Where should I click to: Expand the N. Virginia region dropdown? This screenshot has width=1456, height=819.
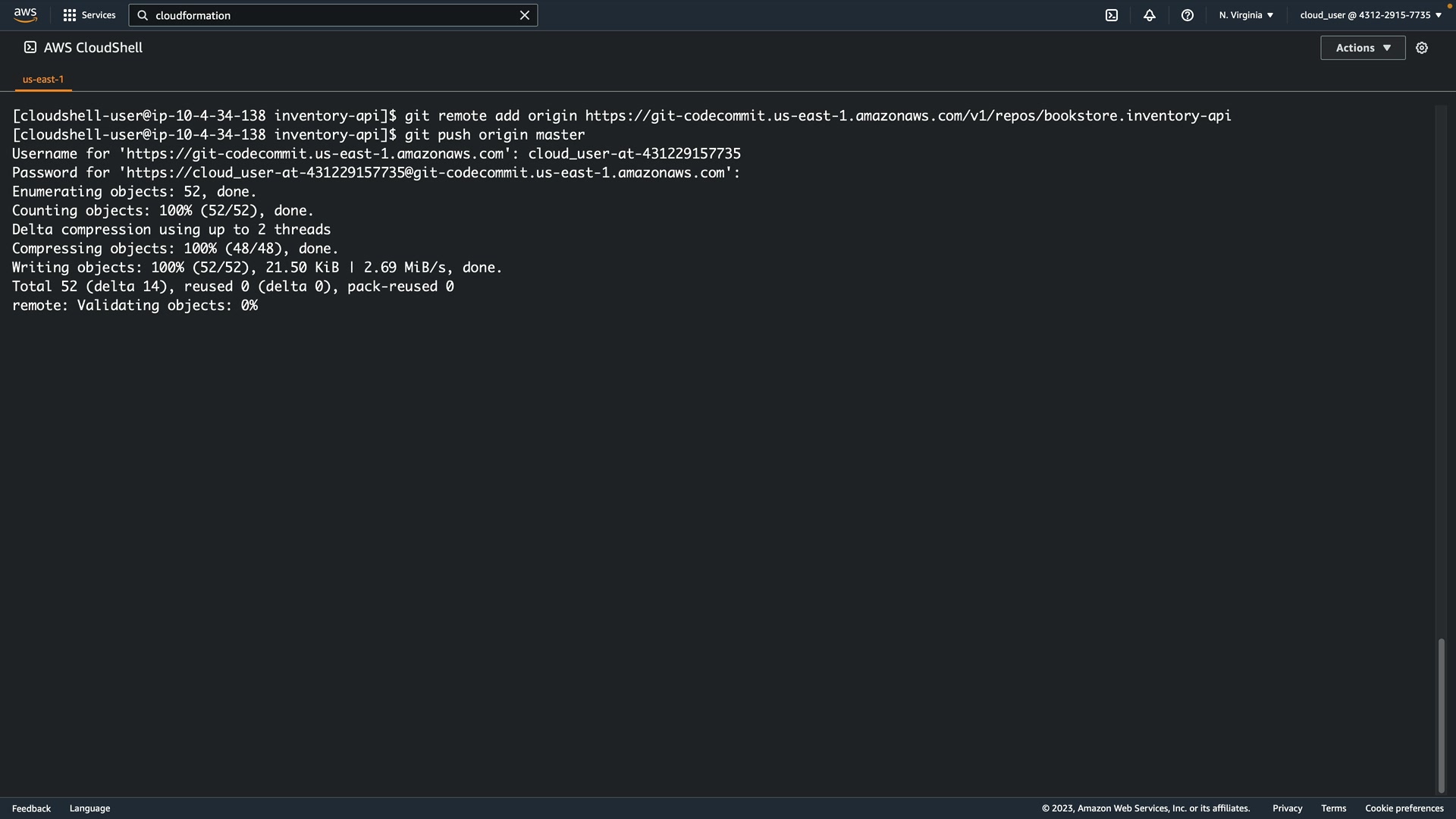point(1245,15)
